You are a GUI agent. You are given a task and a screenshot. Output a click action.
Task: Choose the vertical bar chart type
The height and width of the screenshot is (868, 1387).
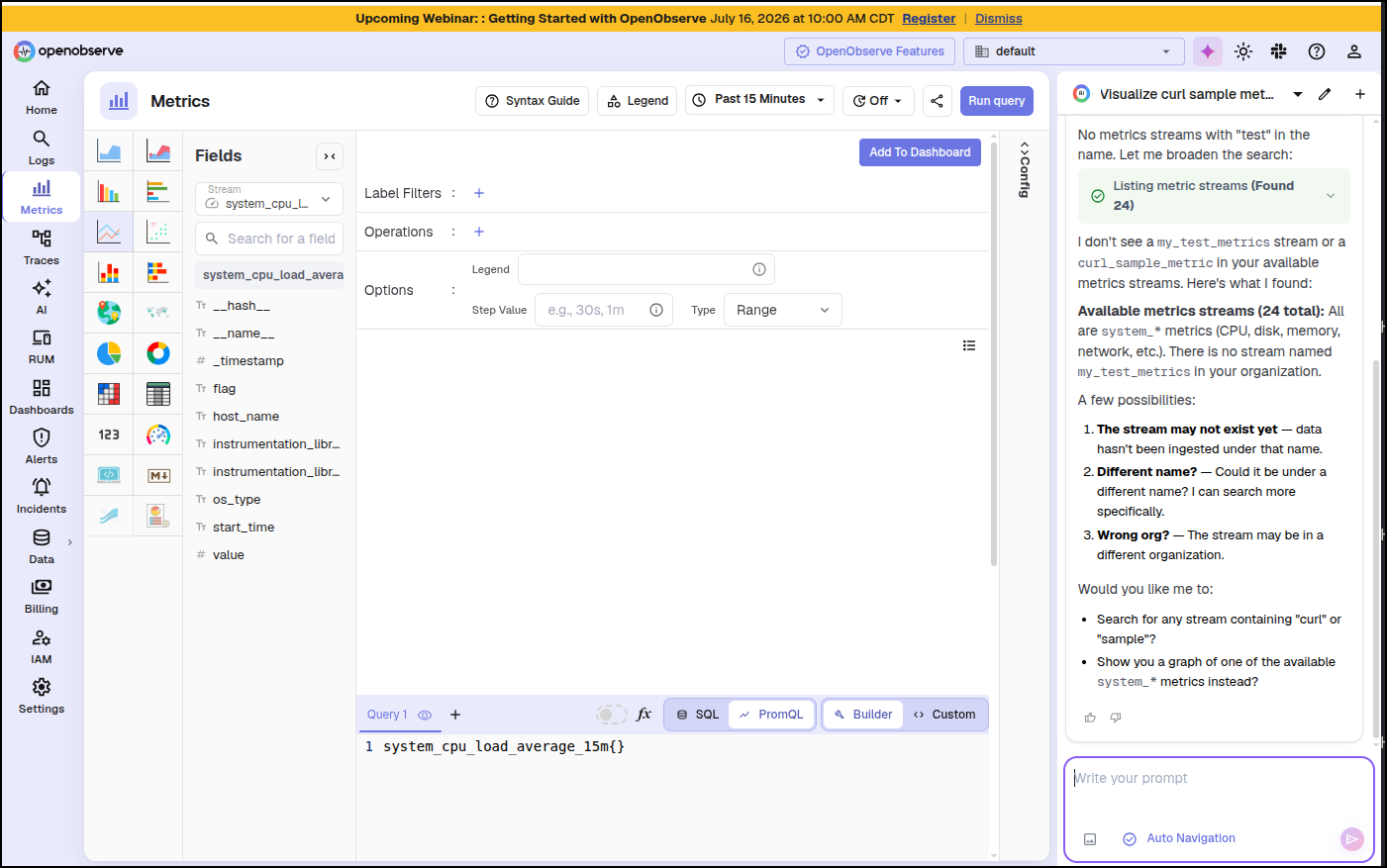pos(109,191)
